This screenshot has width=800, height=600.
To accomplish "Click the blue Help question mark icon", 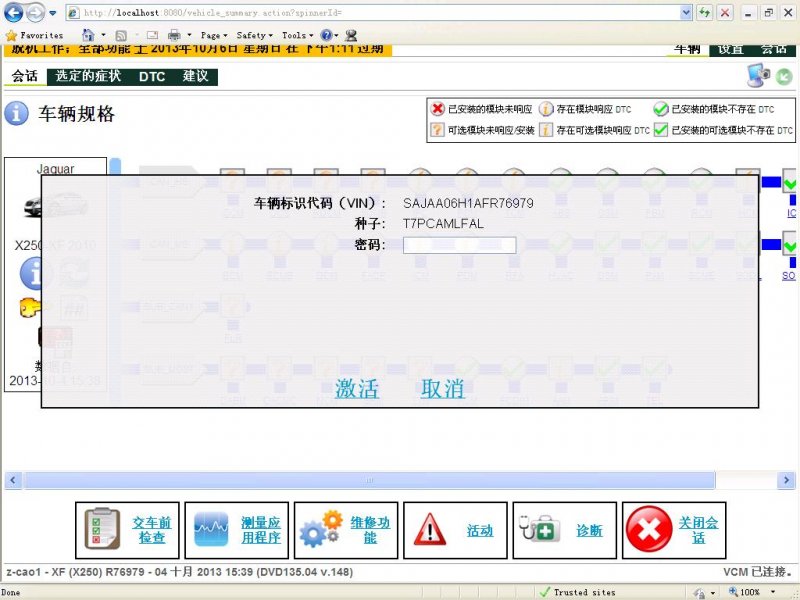I will click(x=326, y=35).
